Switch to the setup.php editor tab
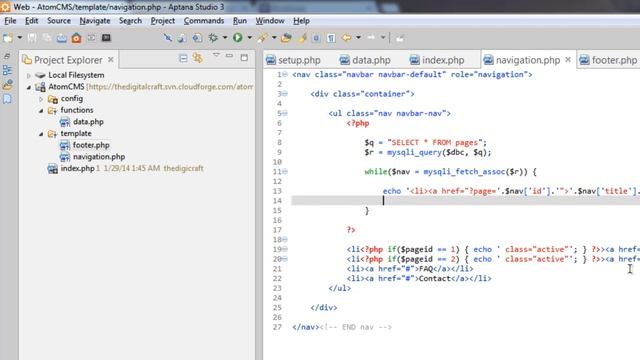 click(x=293, y=60)
